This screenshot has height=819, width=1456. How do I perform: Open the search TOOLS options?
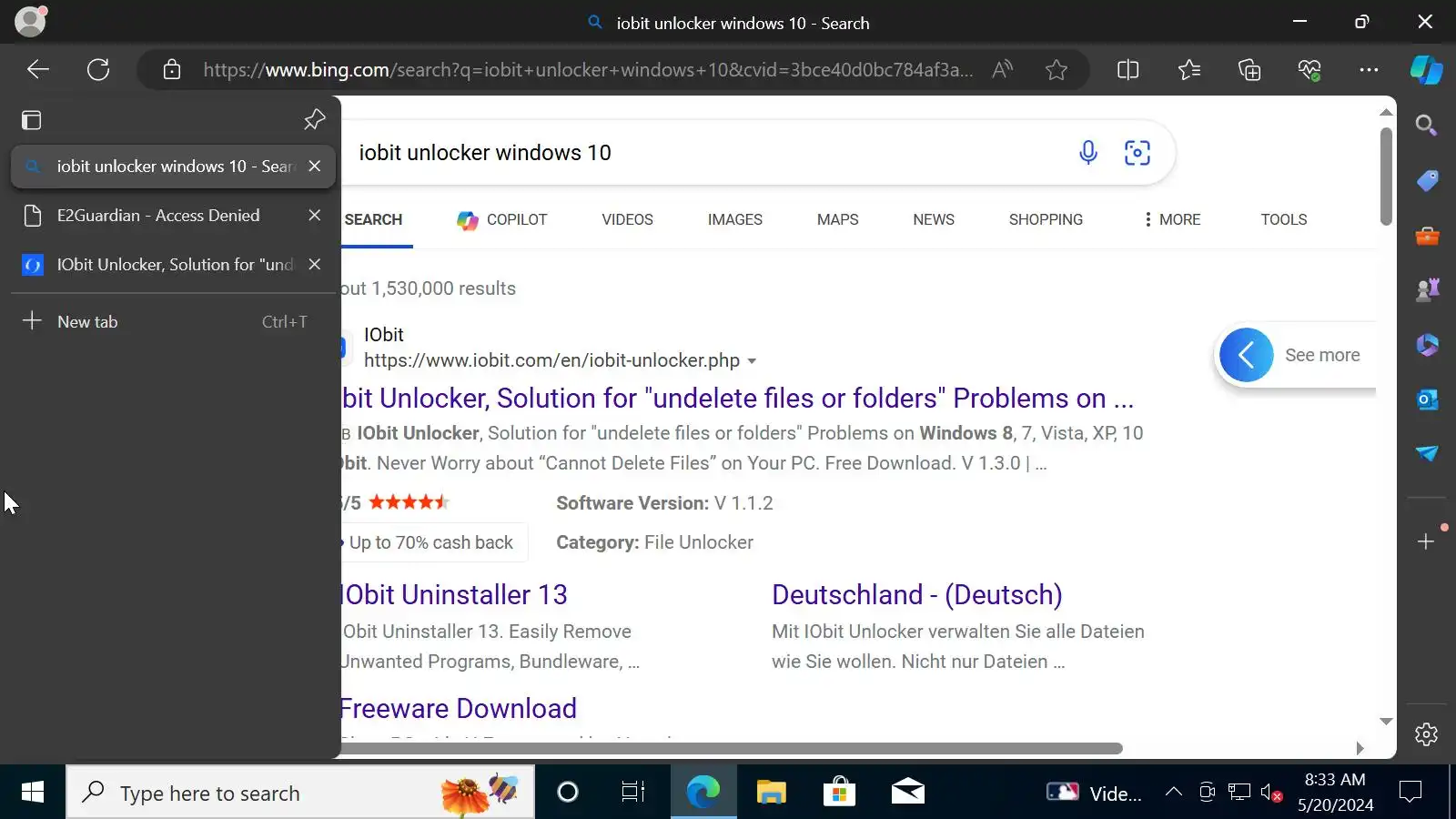click(1283, 219)
